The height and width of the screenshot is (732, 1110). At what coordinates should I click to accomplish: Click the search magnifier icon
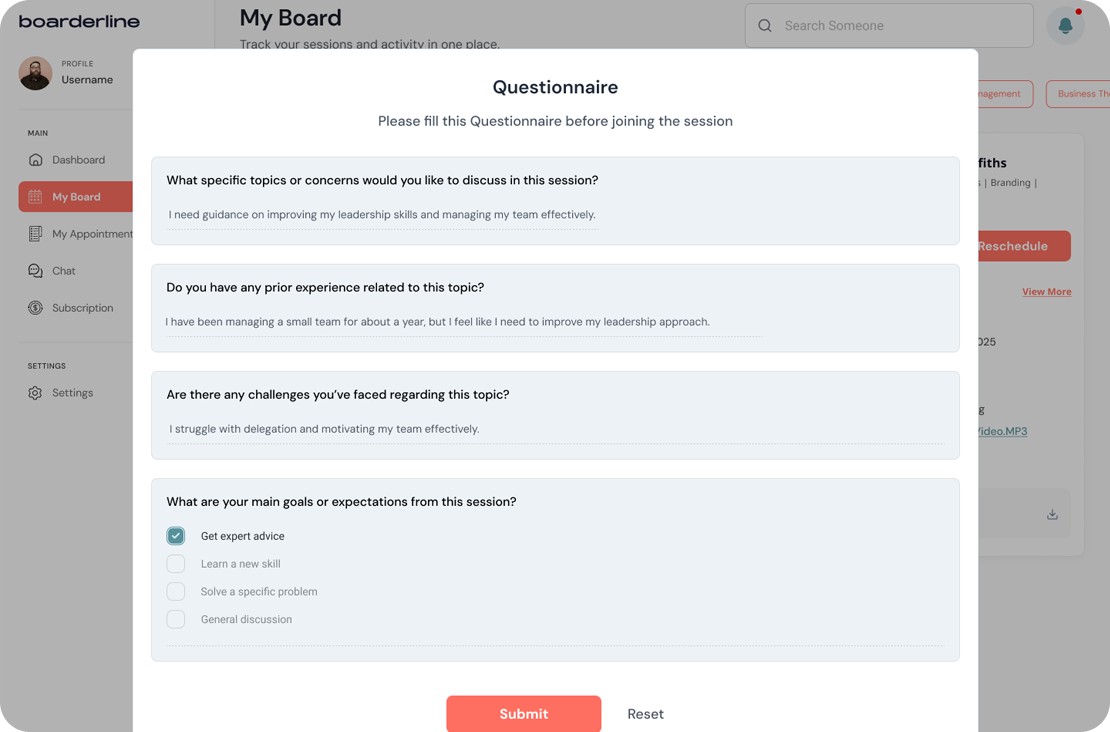coord(765,26)
